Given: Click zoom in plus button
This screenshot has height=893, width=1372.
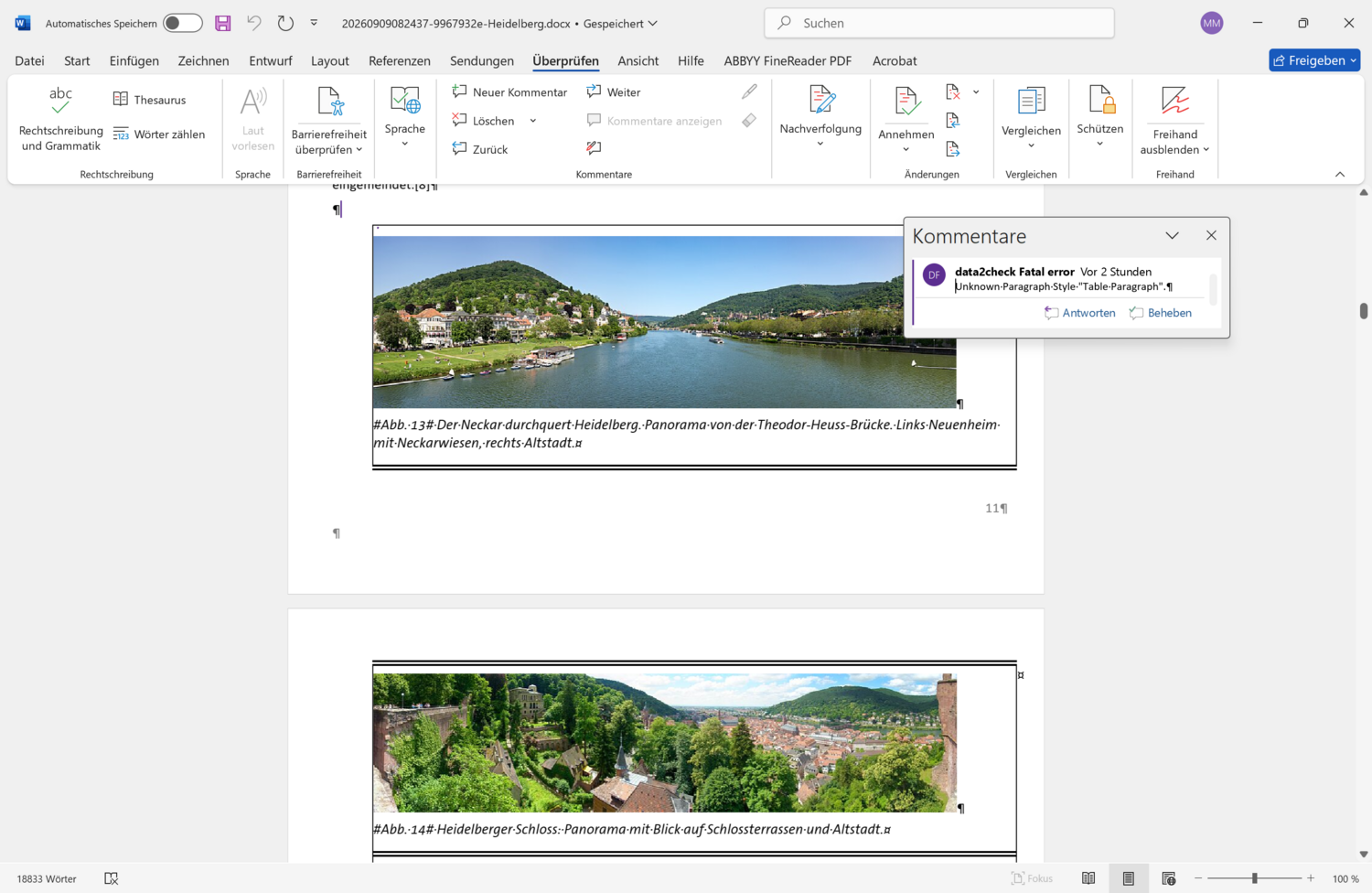Looking at the screenshot, I should coord(1311,878).
